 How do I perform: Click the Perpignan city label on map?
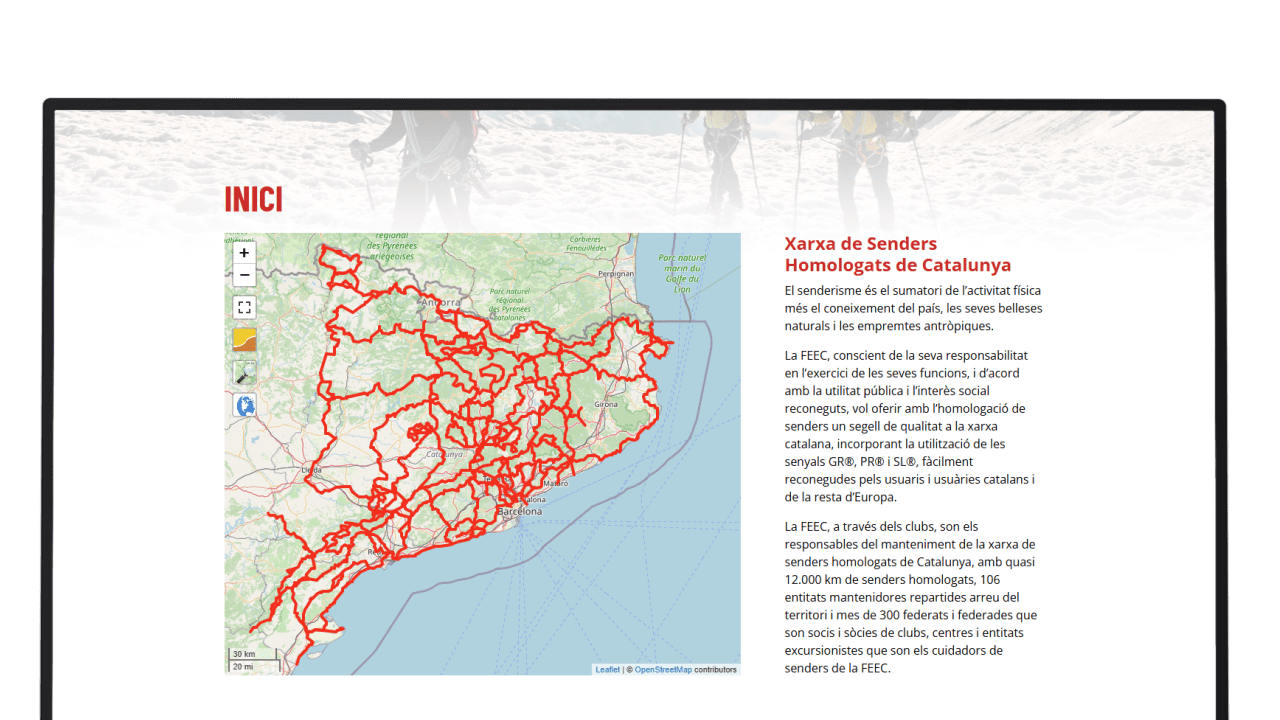(615, 273)
